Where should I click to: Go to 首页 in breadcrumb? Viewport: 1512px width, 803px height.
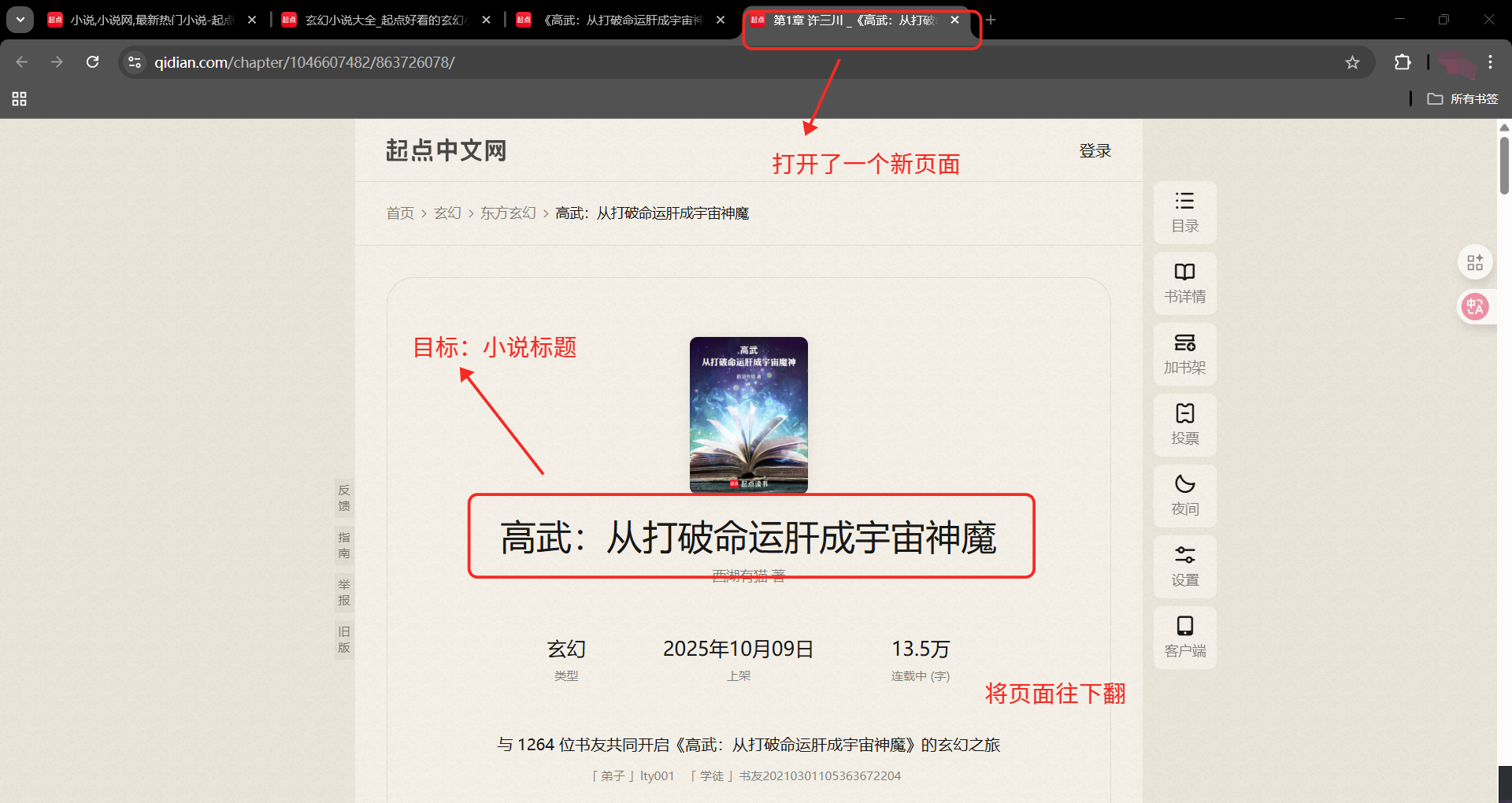[x=400, y=213]
